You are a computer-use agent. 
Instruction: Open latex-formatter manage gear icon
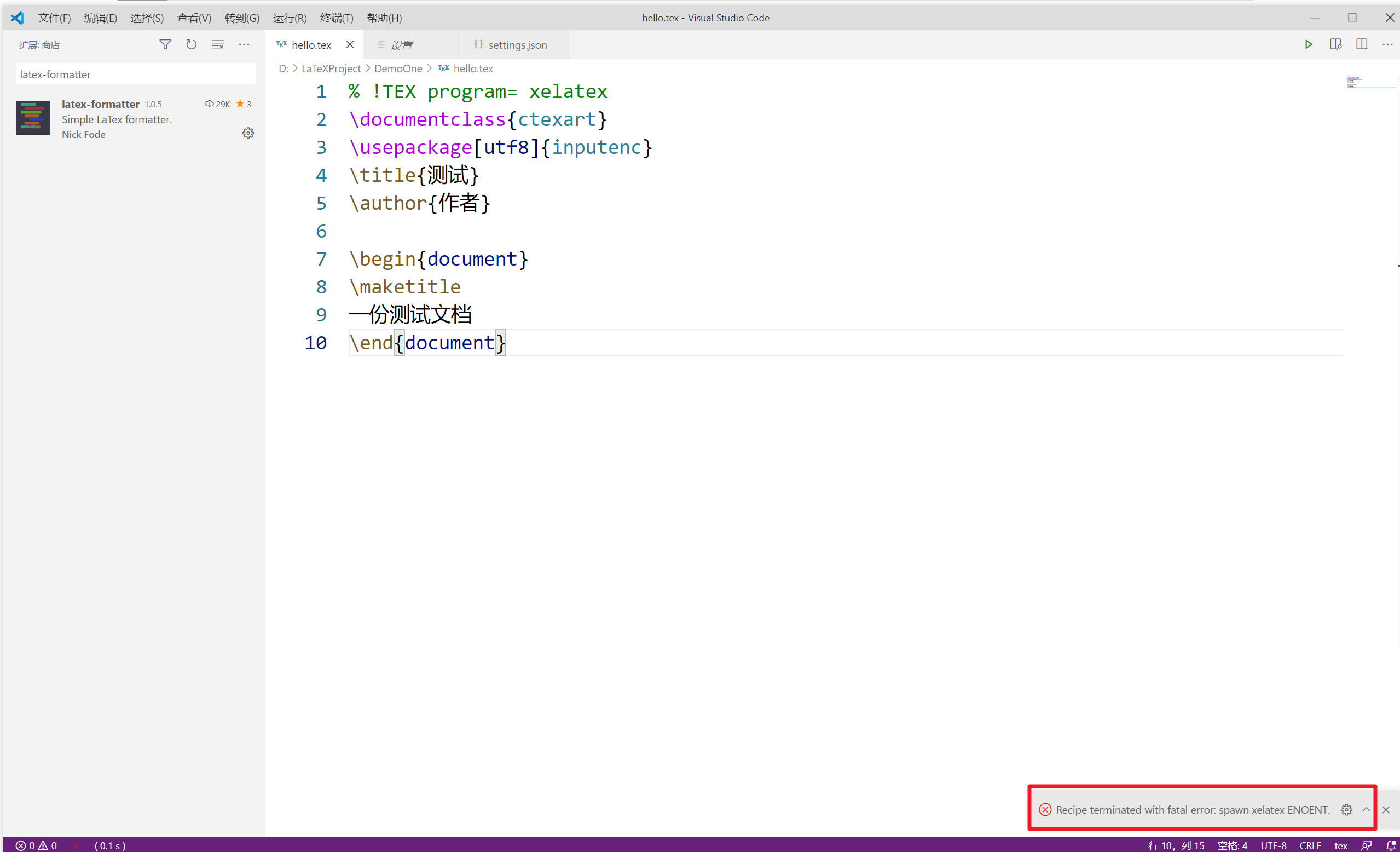(x=248, y=133)
